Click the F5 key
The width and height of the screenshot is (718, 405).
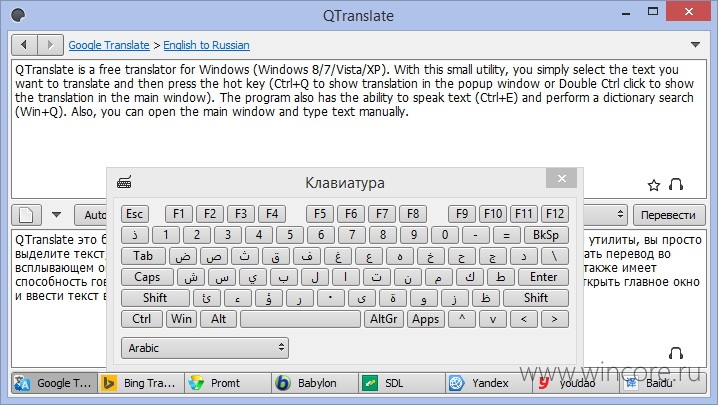tap(320, 214)
